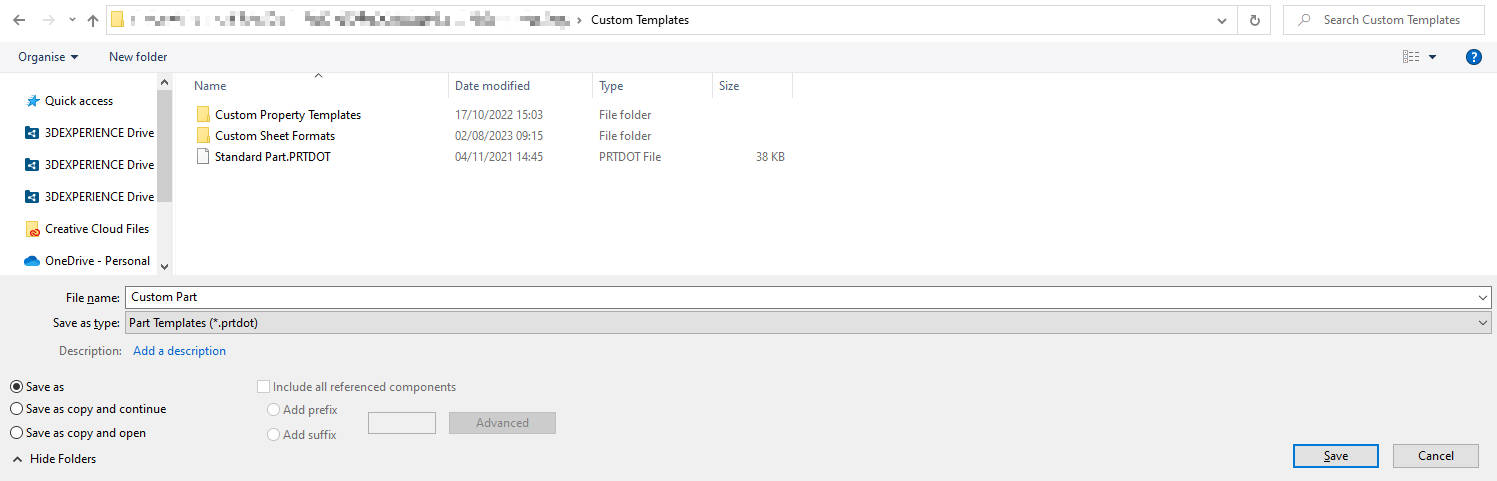Click the Refresh folder icon
Screen dimensions: 1497x481
click(1254, 20)
